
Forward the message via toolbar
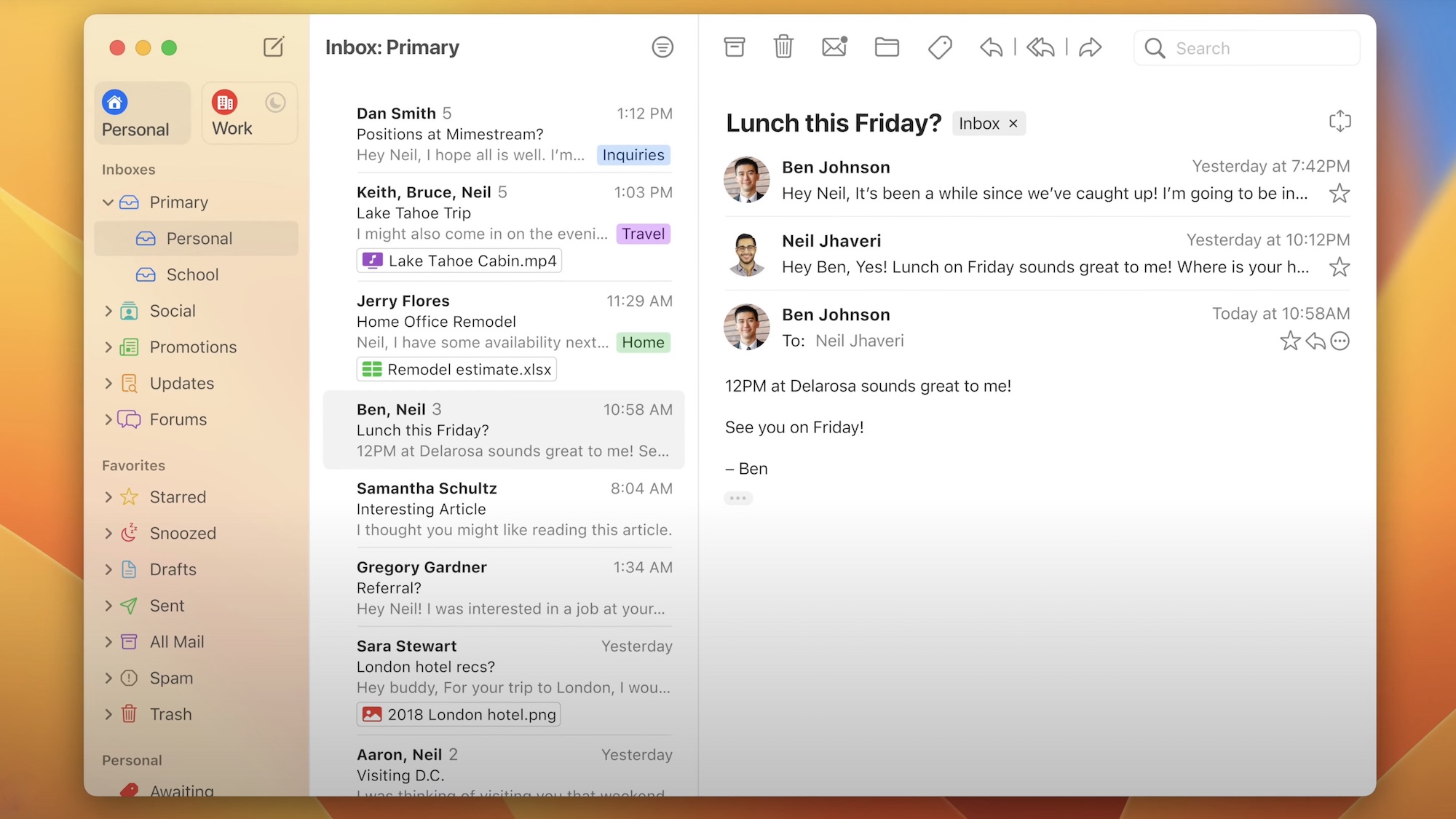[1090, 48]
